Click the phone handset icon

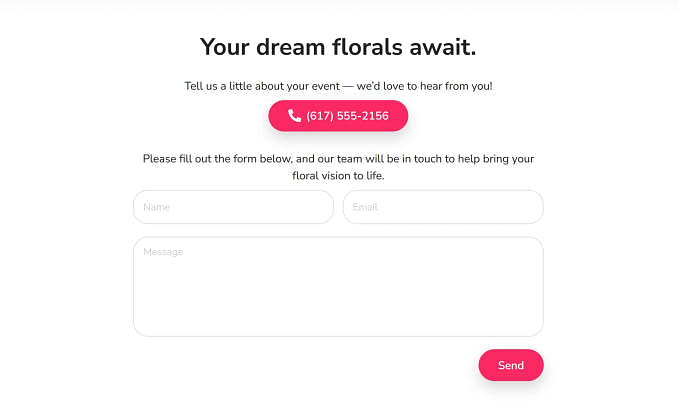[x=294, y=116]
